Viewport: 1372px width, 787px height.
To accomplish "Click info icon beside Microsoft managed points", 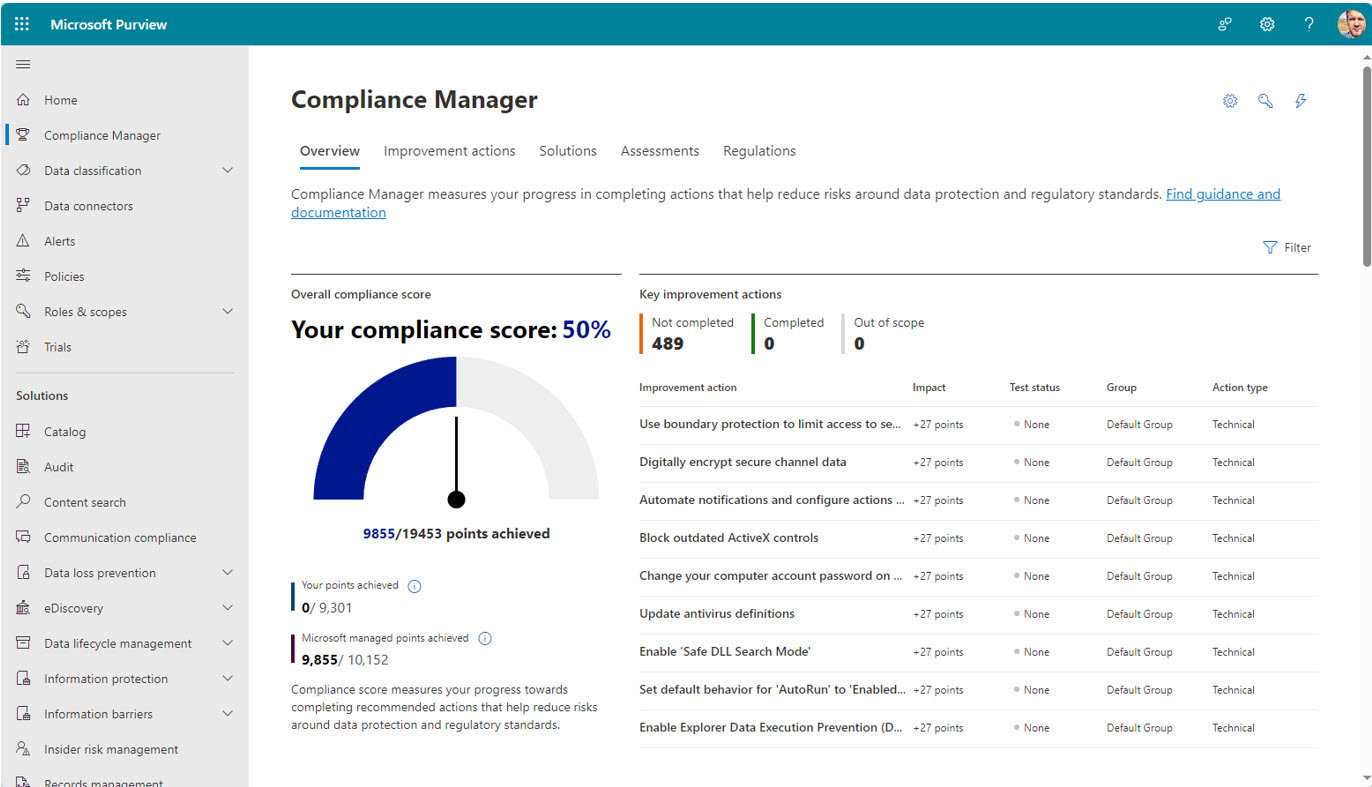I will pos(485,639).
